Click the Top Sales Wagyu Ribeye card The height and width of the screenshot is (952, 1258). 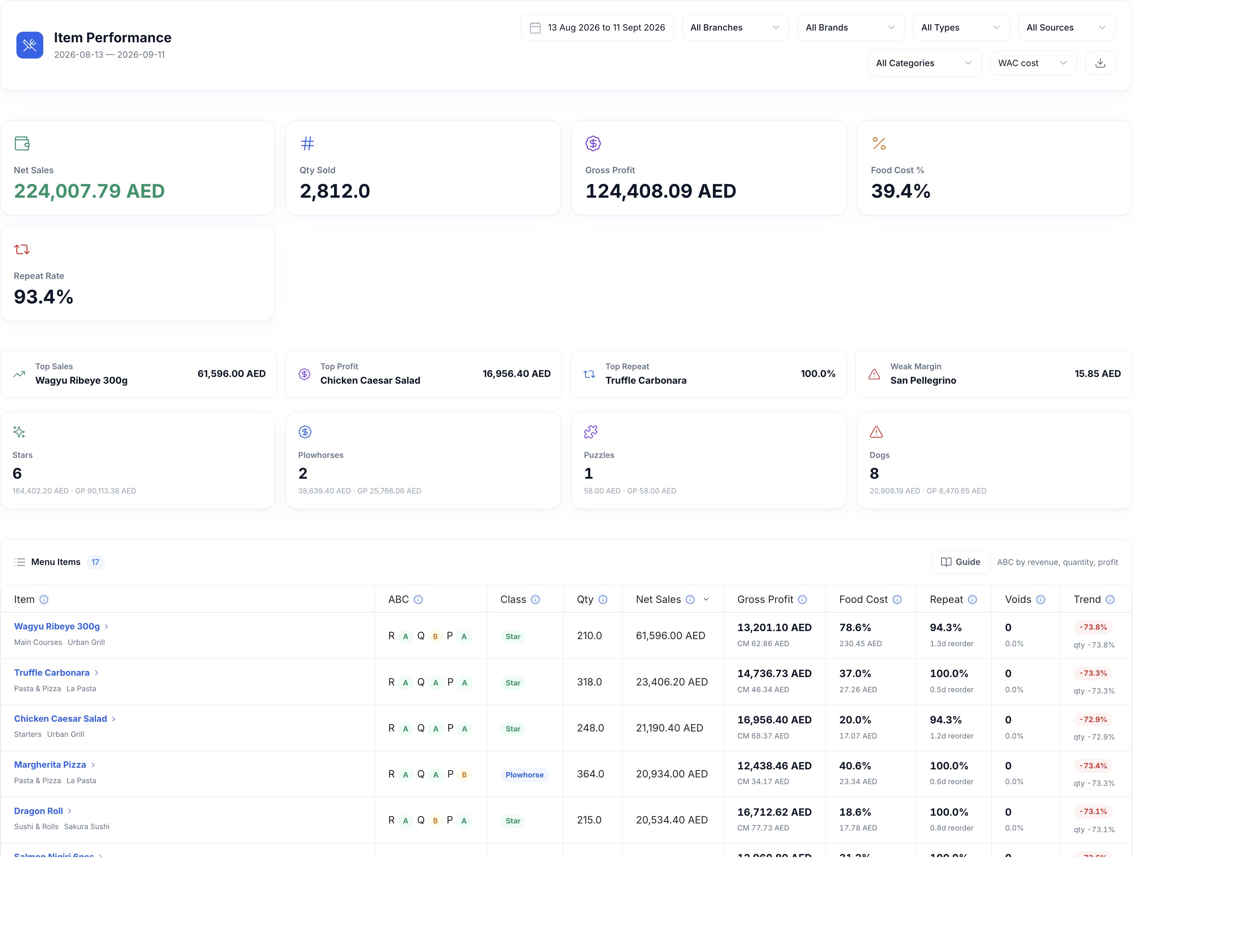(x=139, y=374)
